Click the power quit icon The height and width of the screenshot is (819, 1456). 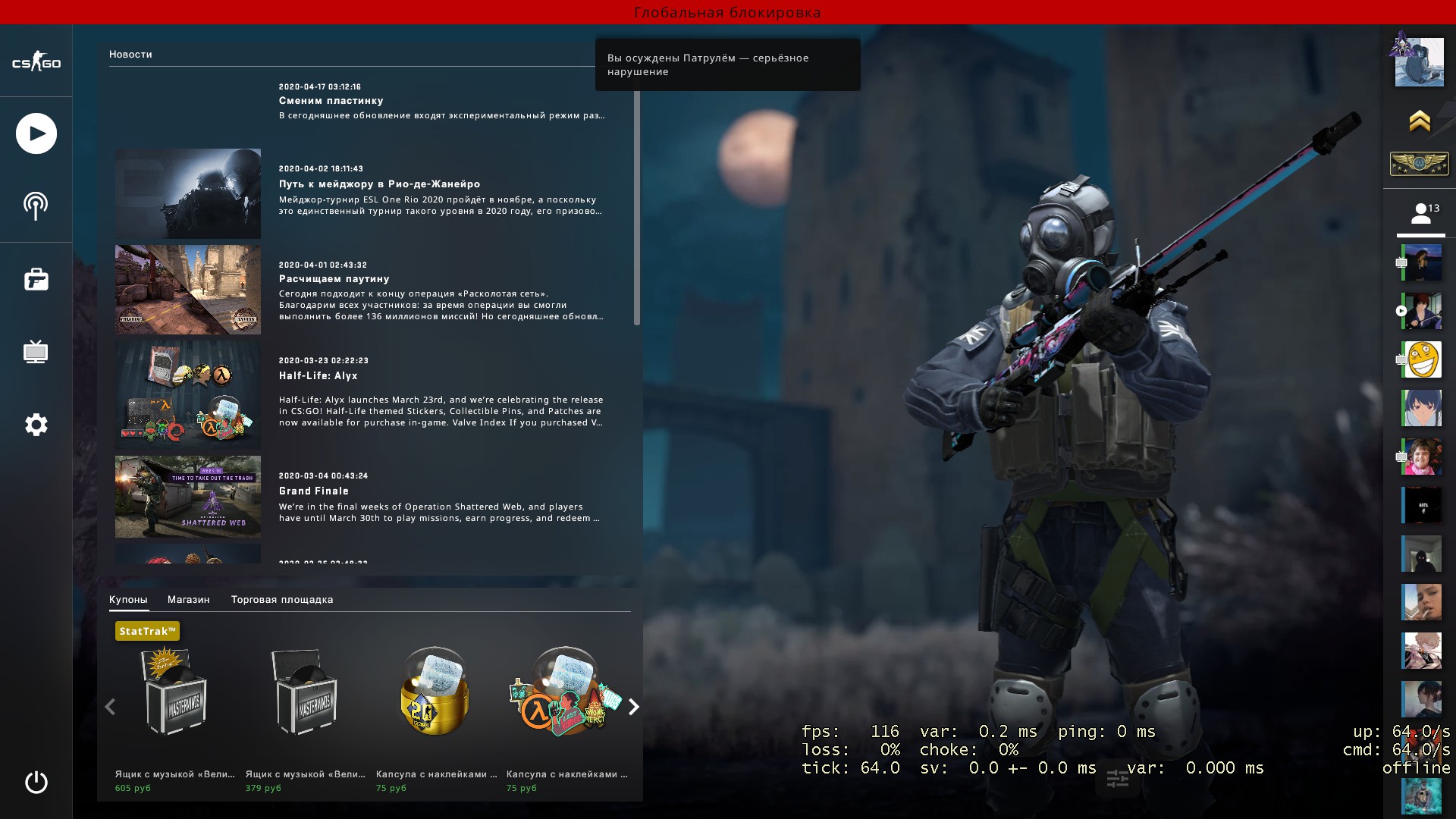pyautogui.click(x=36, y=782)
